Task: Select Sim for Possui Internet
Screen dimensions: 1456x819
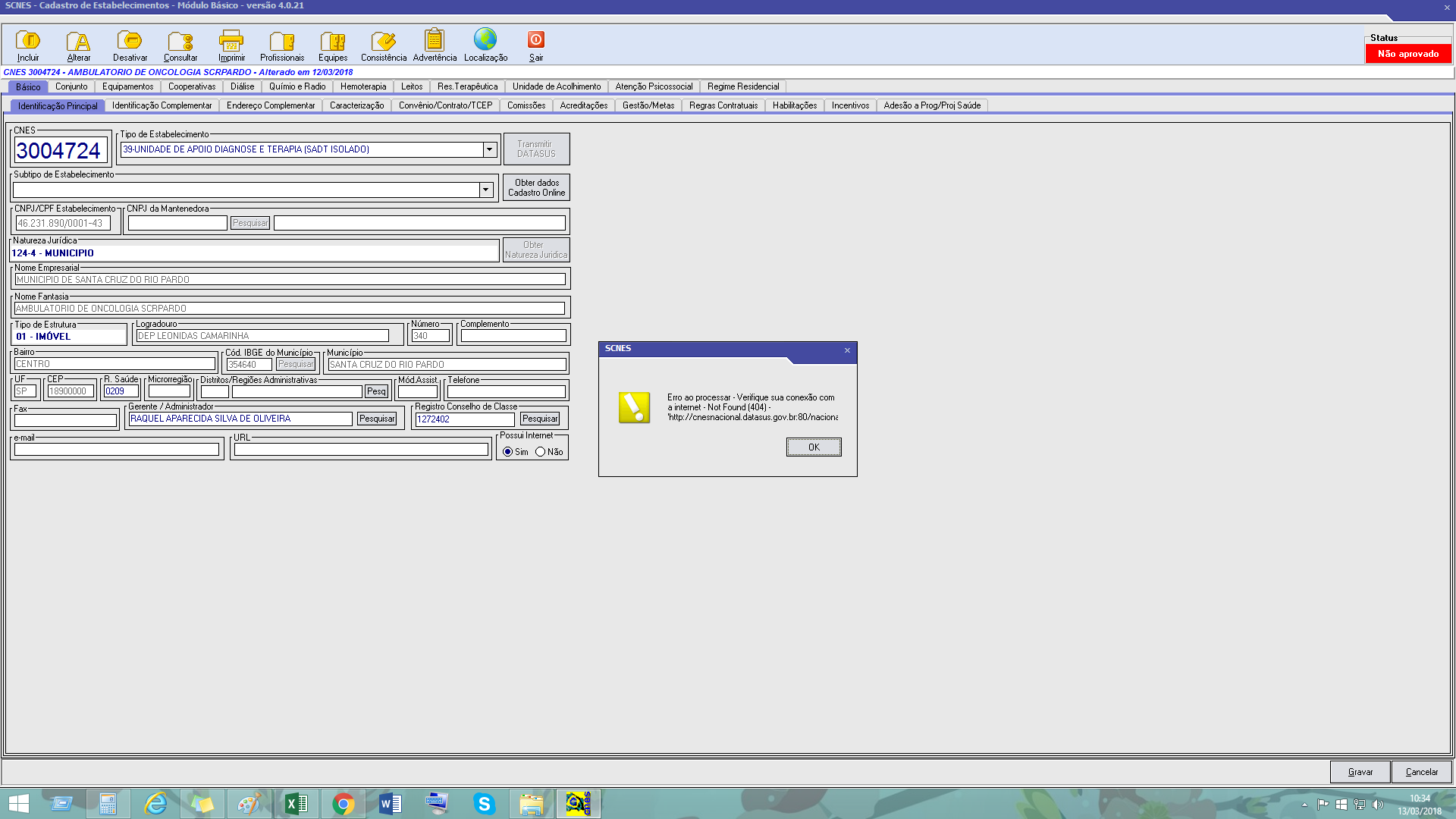Action: click(508, 452)
